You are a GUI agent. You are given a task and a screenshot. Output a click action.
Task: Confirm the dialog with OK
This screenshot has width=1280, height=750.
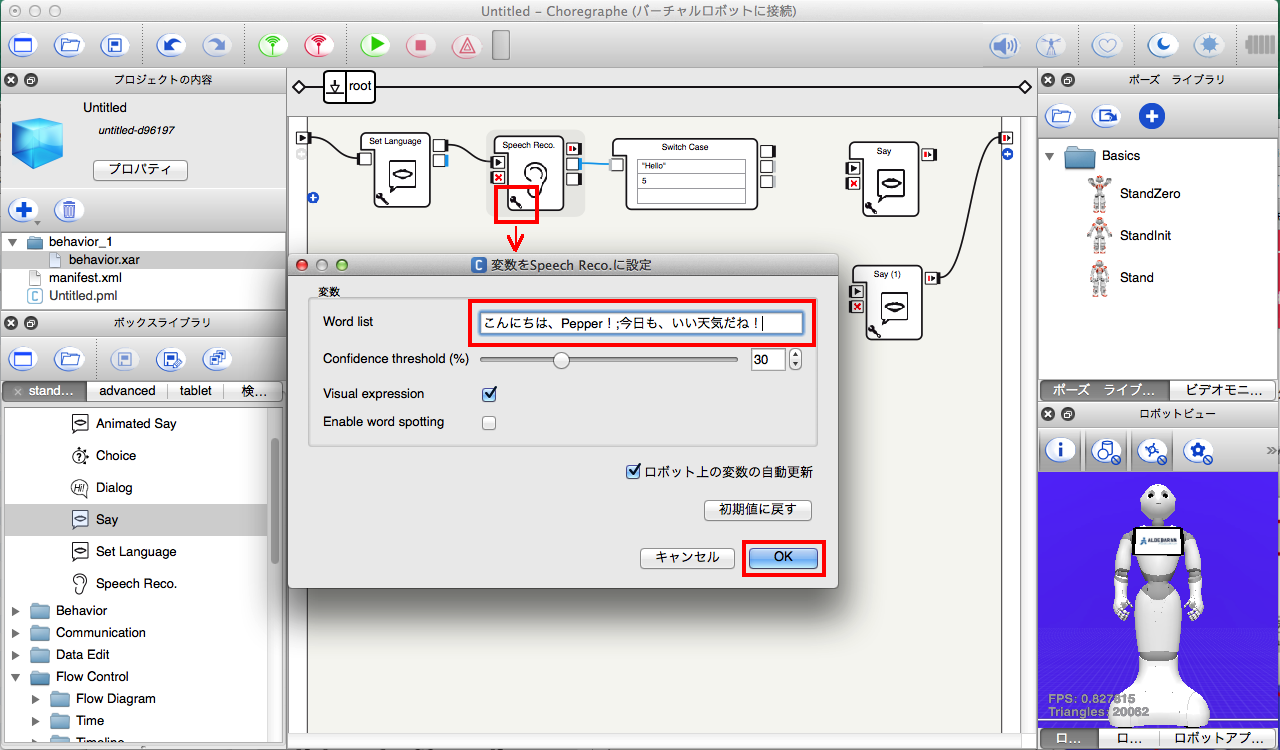pos(784,557)
